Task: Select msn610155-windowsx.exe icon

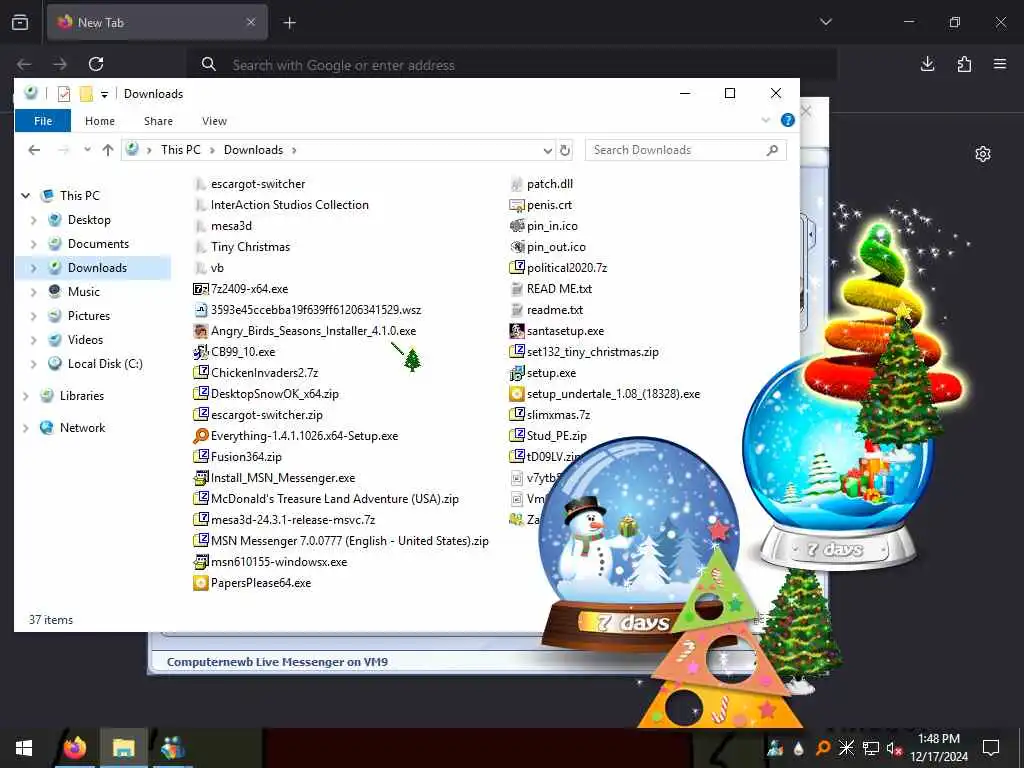Action: pos(200,562)
